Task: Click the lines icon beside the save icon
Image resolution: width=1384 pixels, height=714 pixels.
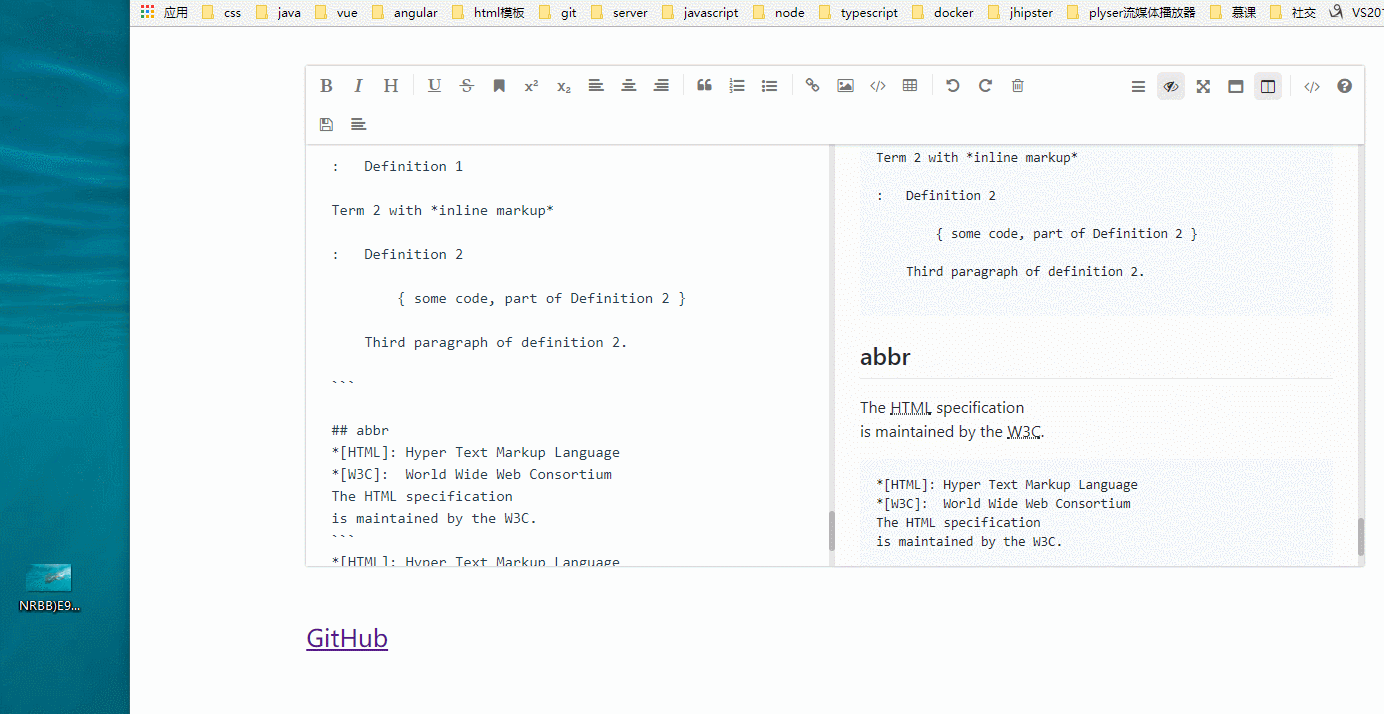Action: (358, 124)
